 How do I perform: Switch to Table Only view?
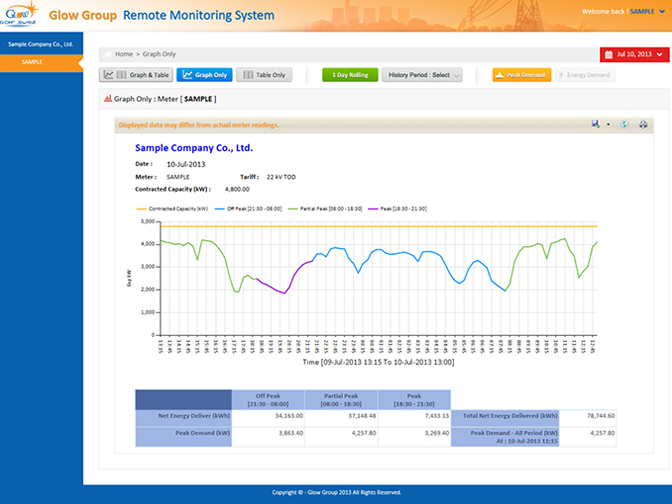264,75
